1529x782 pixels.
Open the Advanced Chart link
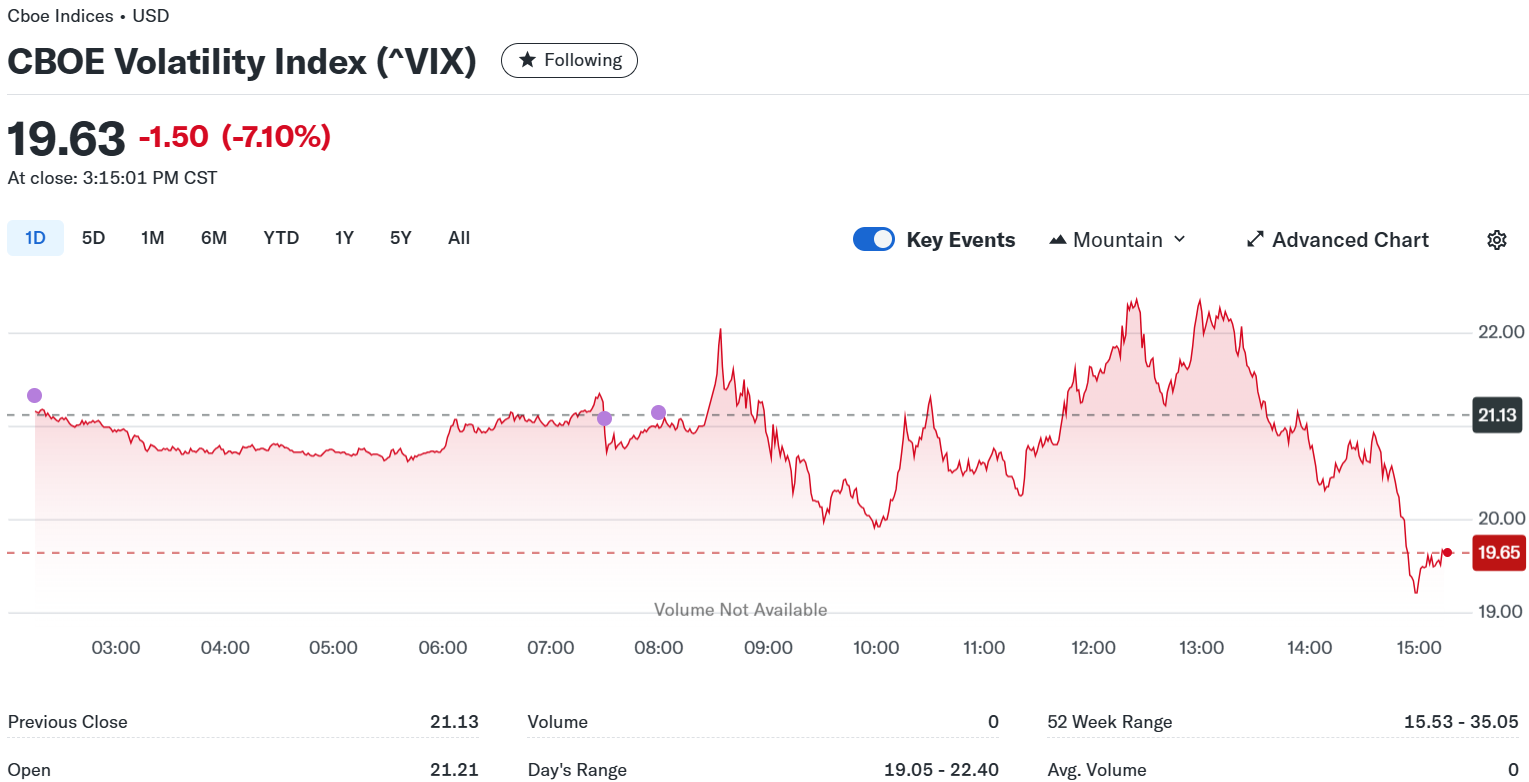(1338, 240)
